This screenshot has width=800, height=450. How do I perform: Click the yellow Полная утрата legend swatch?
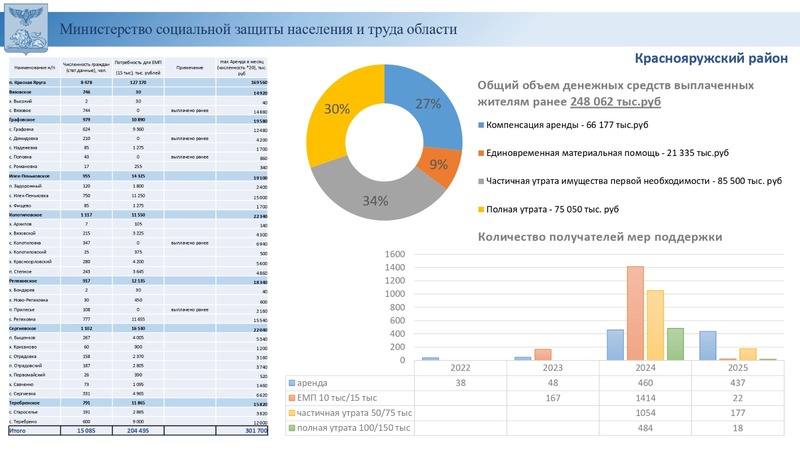(x=481, y=209)
